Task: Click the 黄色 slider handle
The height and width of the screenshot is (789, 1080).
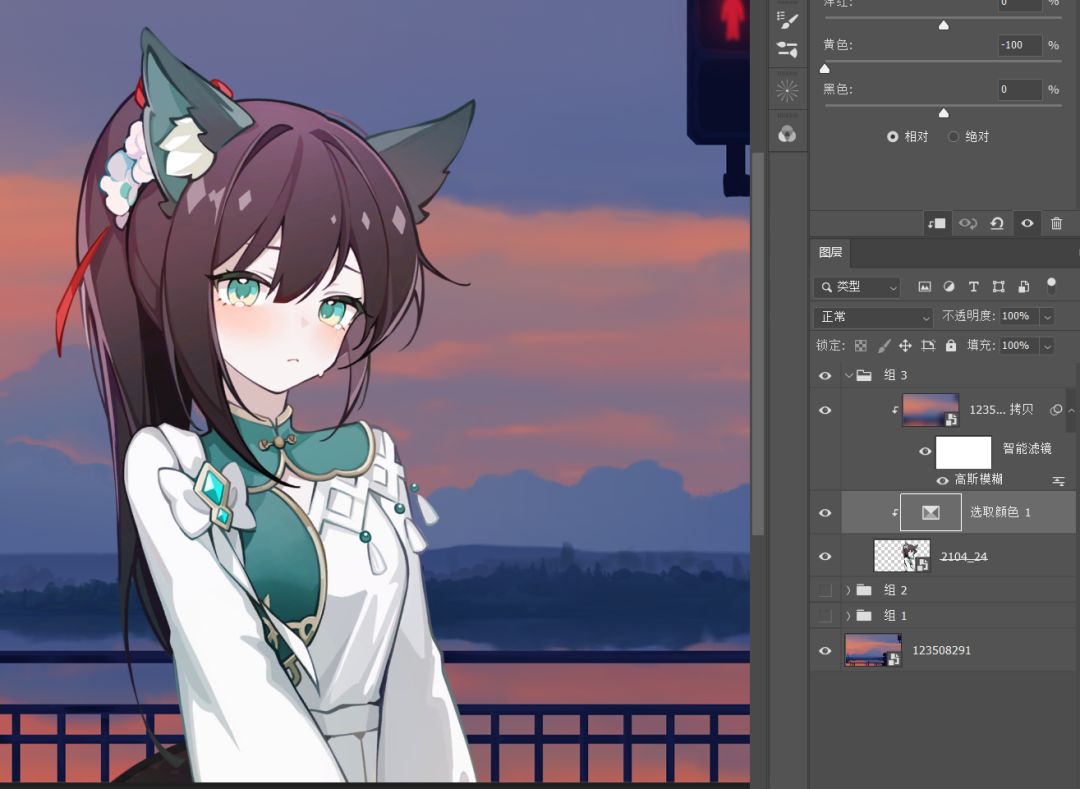Action: 824,69
